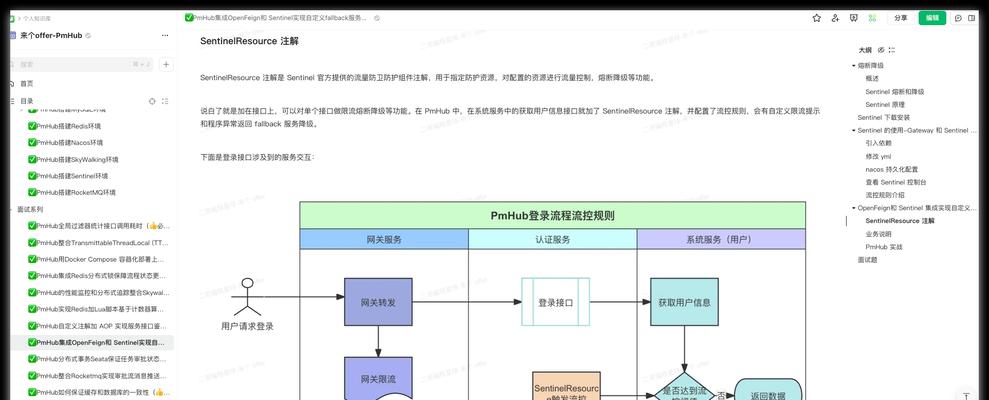Click the green grid apps icon
Screen dimensions: 989x400
click(x=873, y=18)
